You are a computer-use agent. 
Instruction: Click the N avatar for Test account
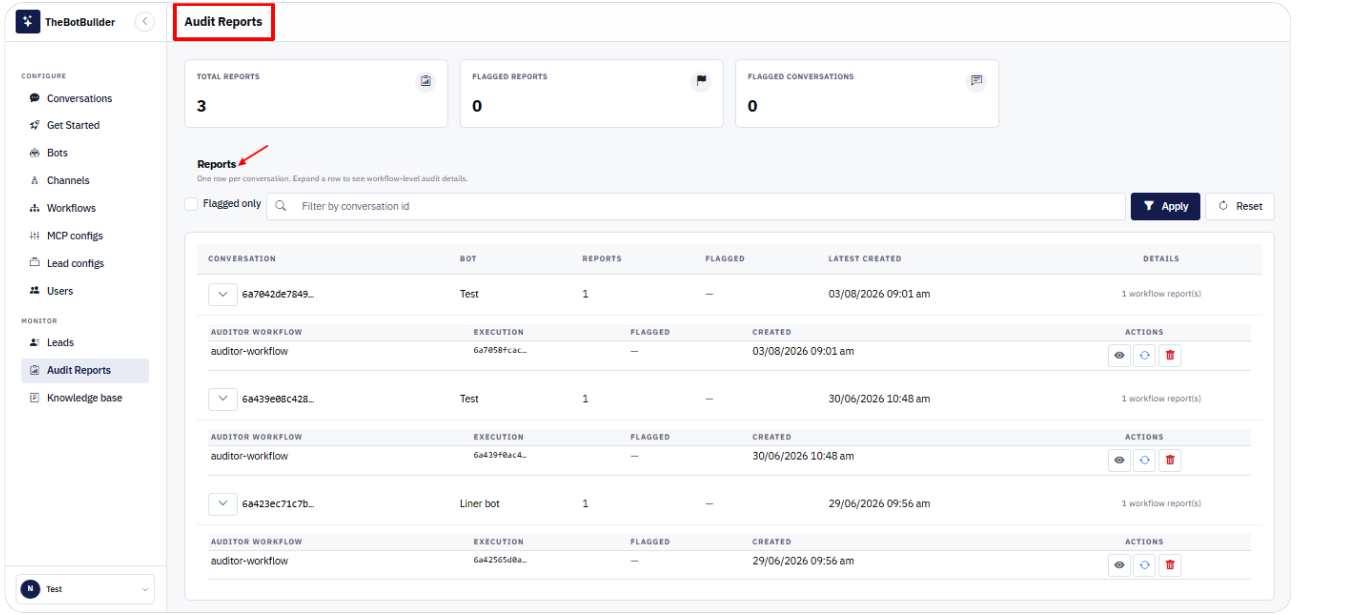30,589
